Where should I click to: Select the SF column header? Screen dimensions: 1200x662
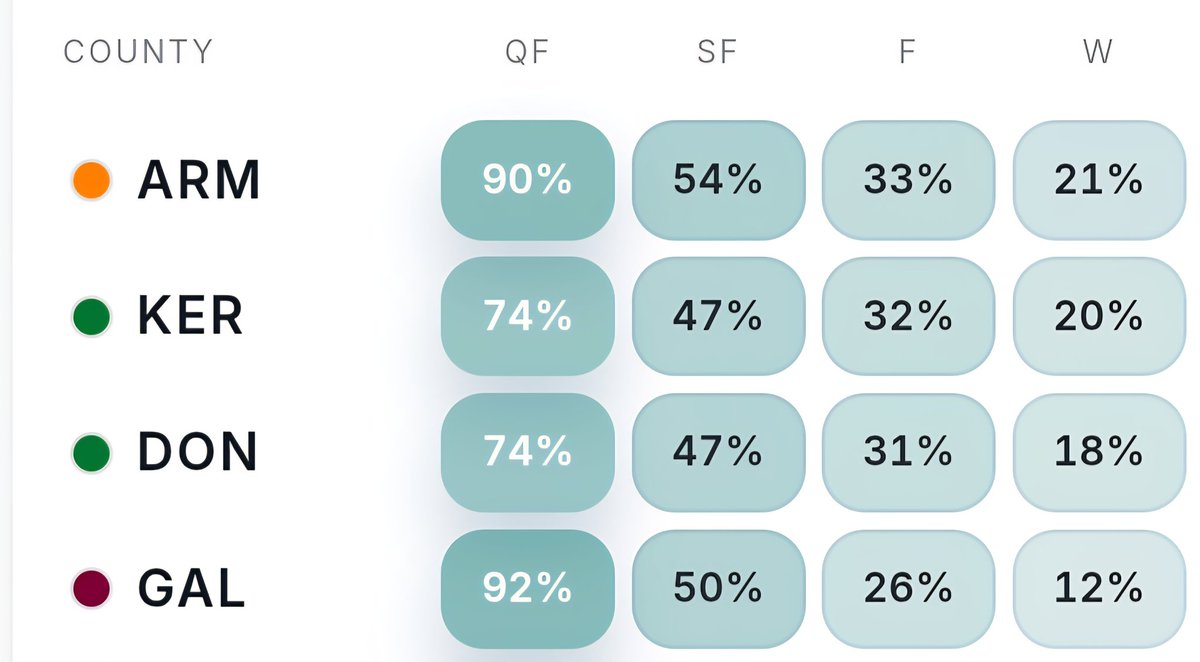pos(718,51)
